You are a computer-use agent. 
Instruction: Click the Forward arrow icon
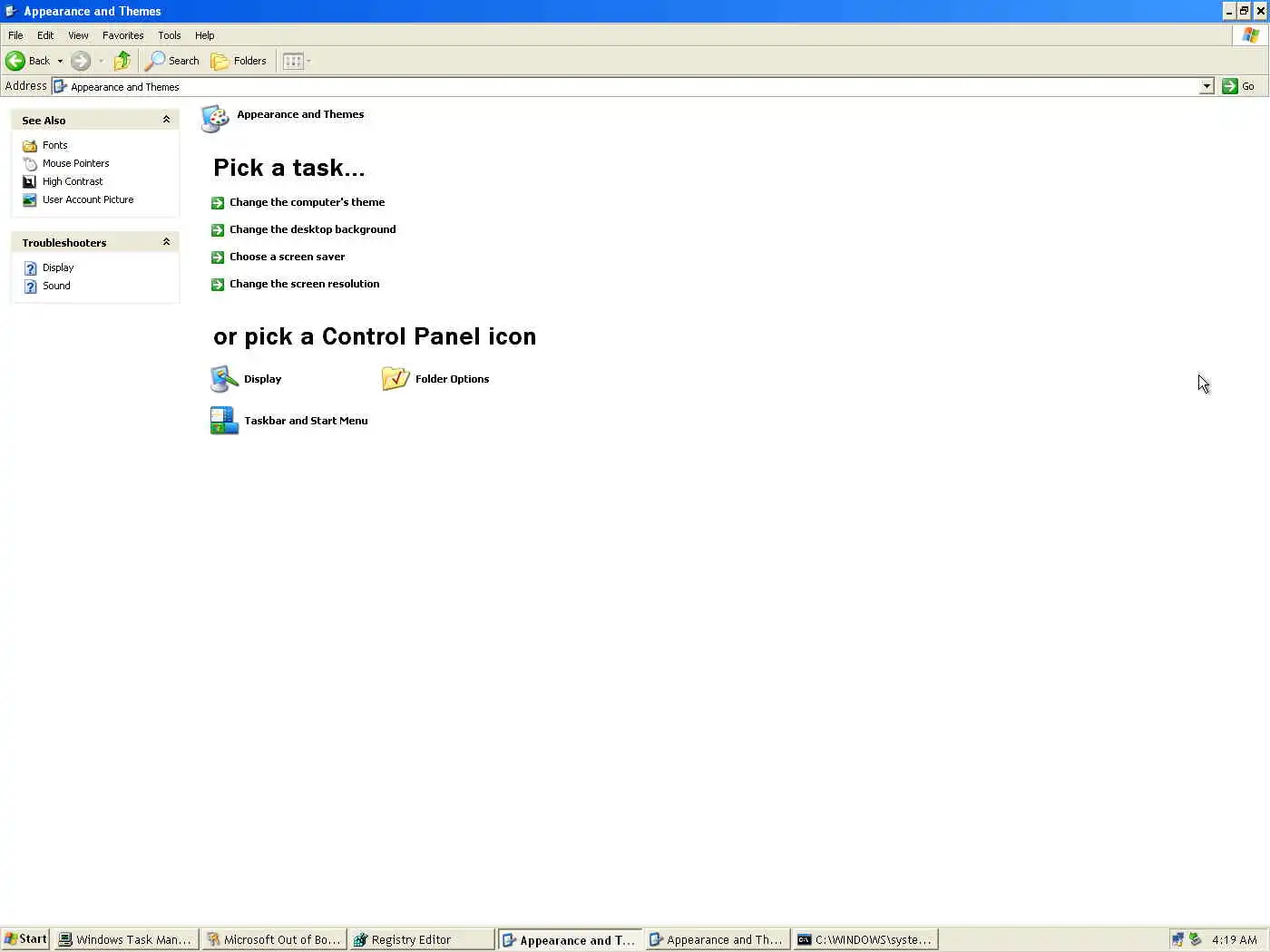(81, 61)
